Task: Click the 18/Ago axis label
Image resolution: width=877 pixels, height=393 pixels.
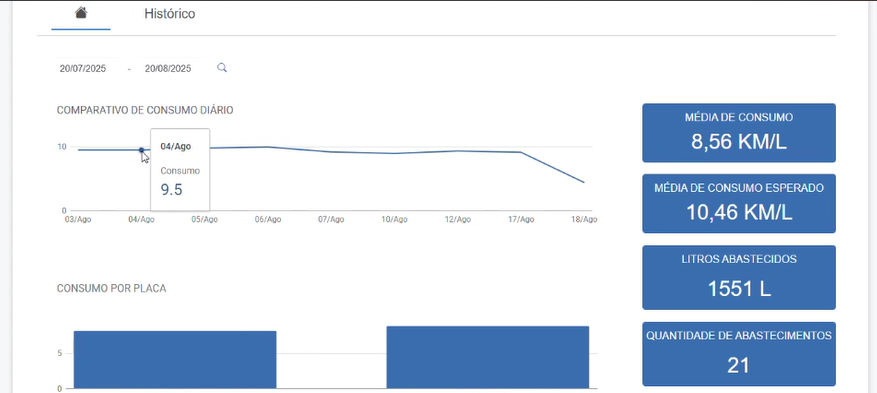Action: (x=584, y=220)
